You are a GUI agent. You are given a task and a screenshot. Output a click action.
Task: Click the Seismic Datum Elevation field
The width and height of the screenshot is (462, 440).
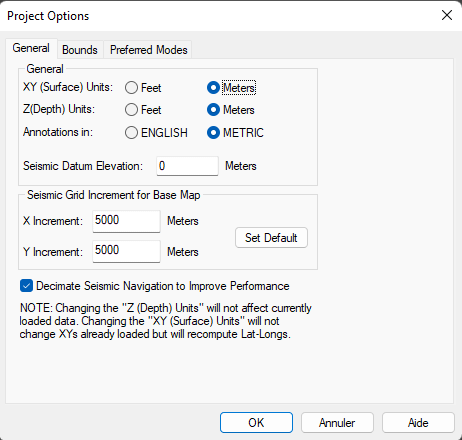tap(187, 166)
